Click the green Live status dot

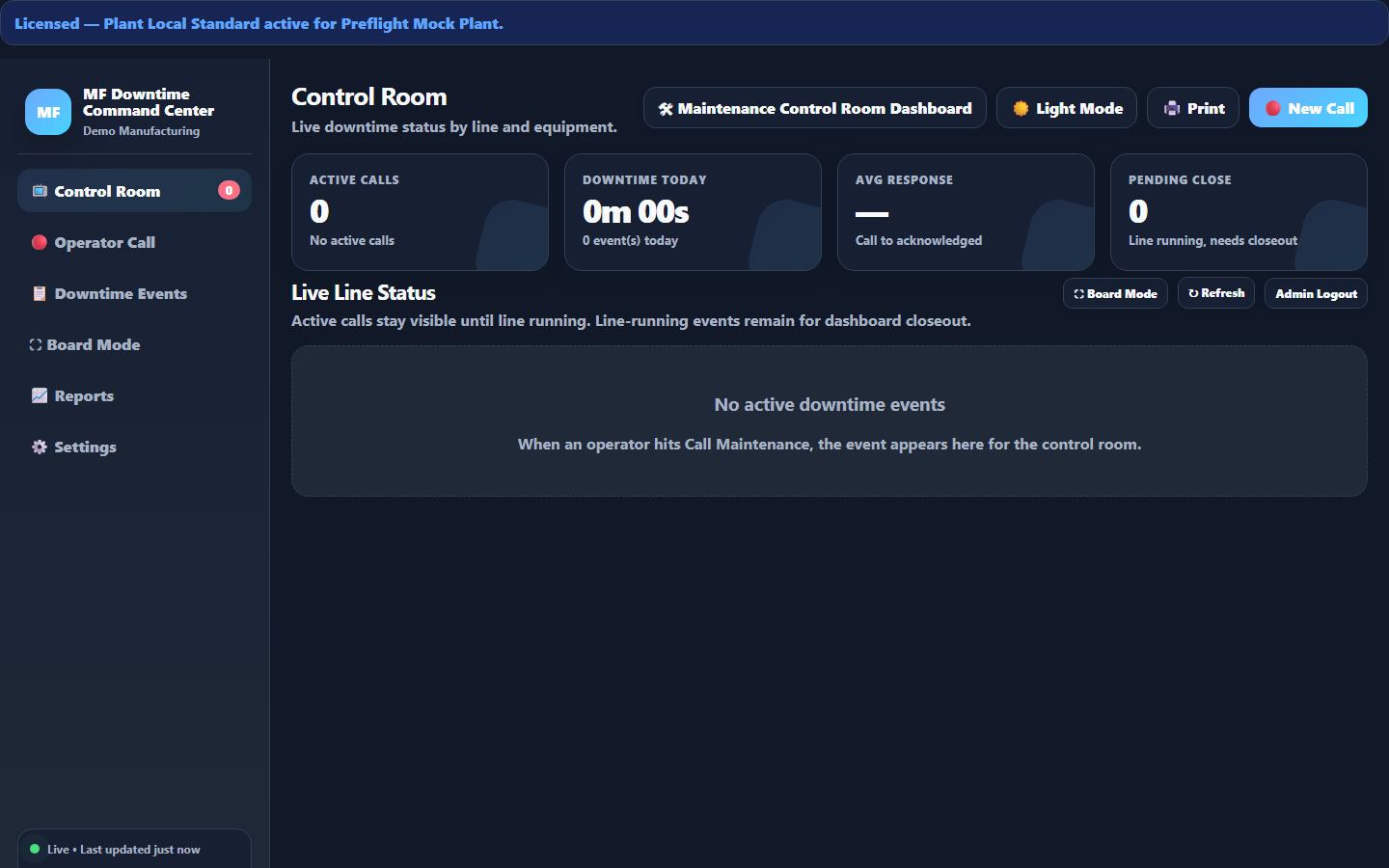35,849
